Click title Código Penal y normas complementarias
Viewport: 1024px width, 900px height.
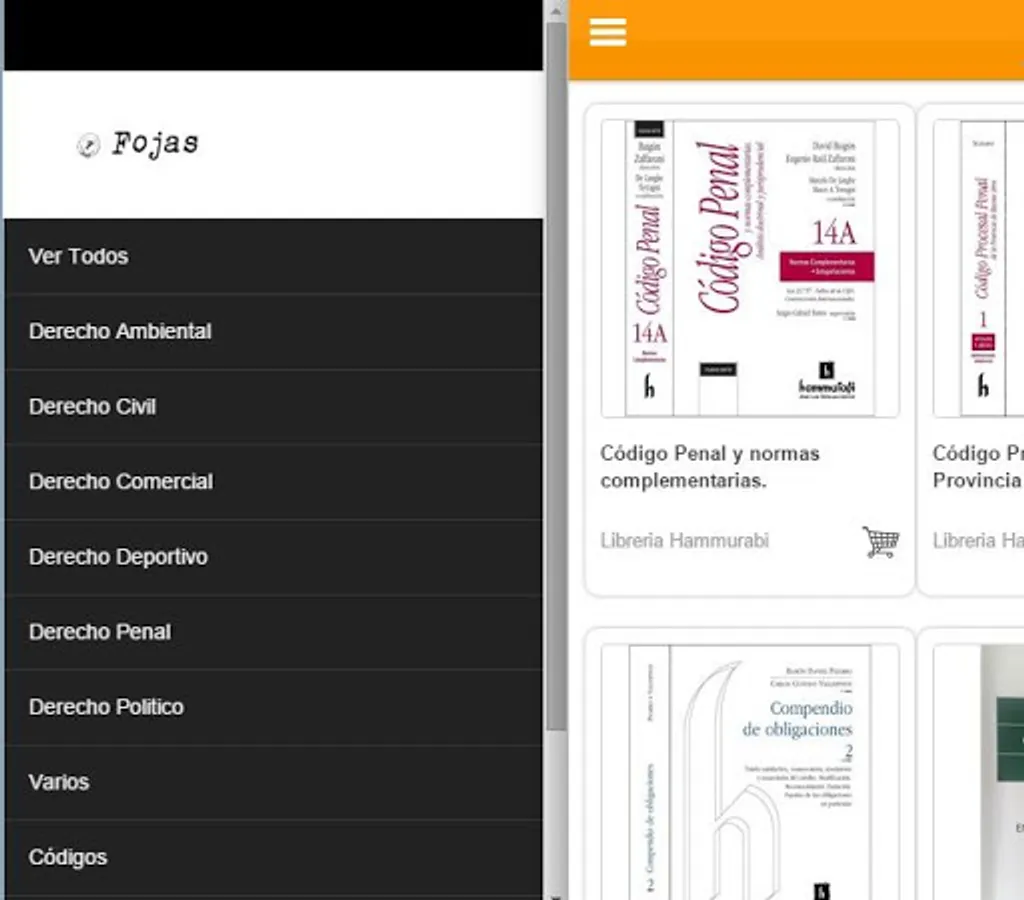pyautogui.click(x=710, y=467)
